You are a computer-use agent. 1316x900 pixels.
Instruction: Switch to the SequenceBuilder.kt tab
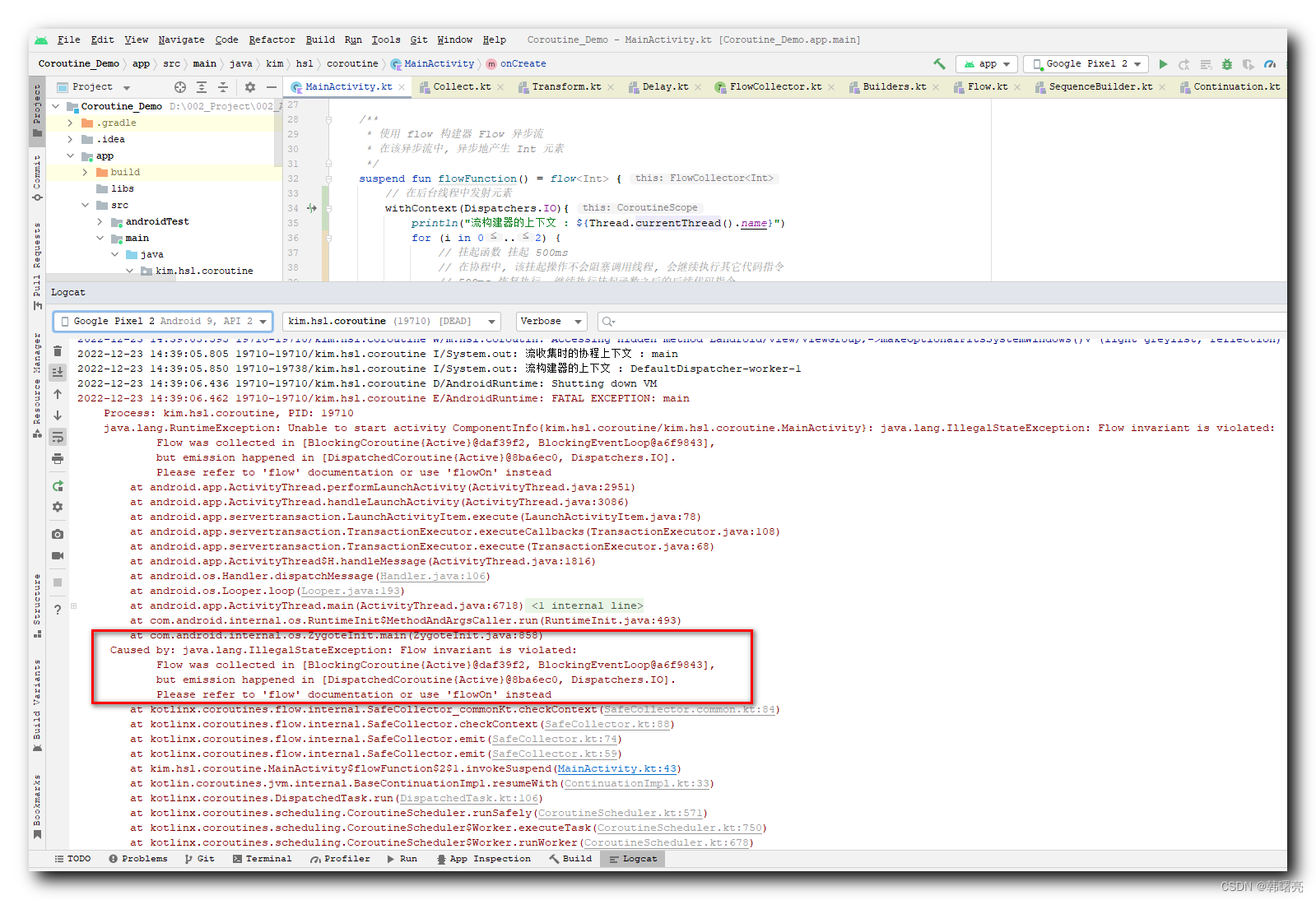click(1100, 87)
